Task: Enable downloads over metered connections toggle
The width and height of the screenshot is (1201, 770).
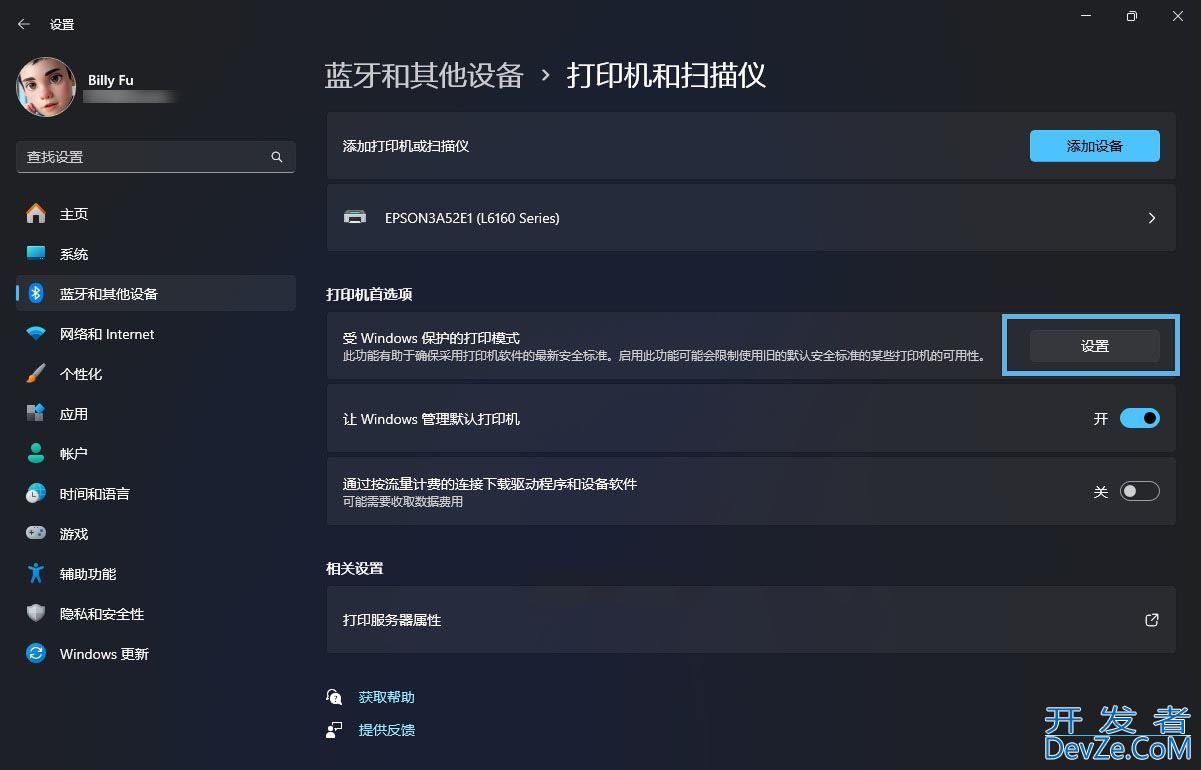Action: point(1139,491)
